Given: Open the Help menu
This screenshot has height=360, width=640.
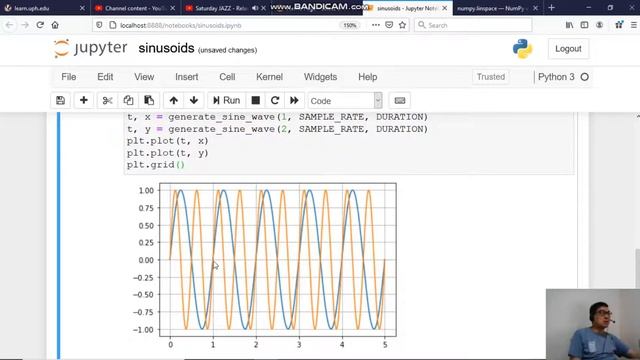Looking at the screenshot, I should coord(367,77).
